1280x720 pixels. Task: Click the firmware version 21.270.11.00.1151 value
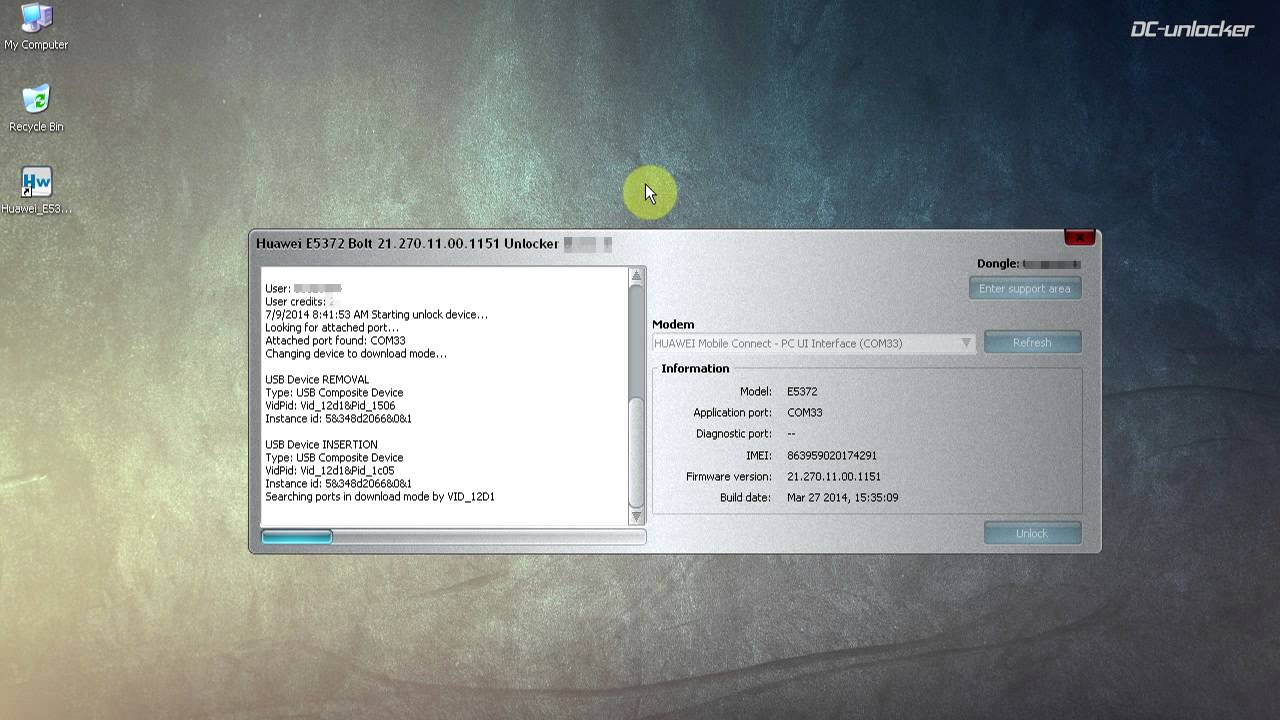(834, 477)
